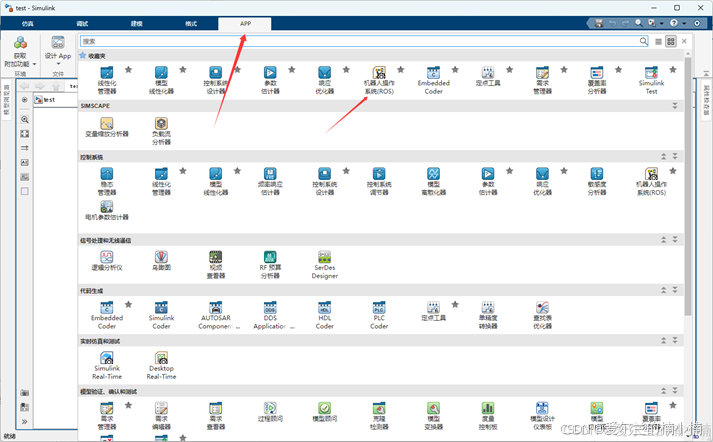The image size is (713, 442).
Task: Close the app gallery panel
Action: [684, 41]
